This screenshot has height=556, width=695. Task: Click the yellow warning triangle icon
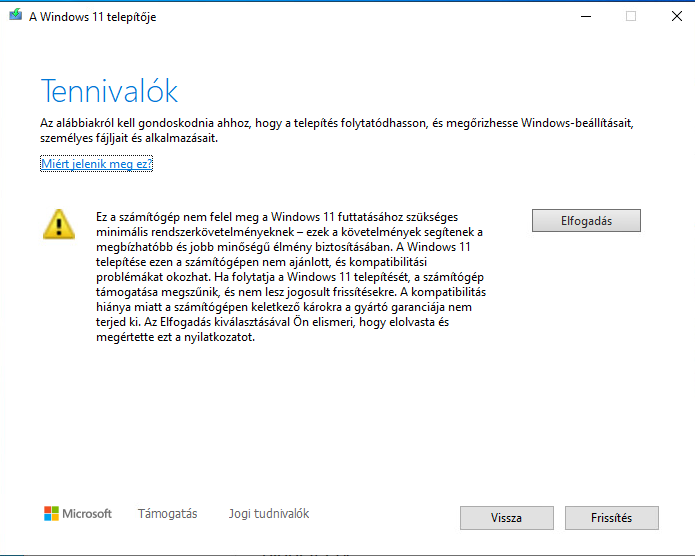(x=59, y=224)
